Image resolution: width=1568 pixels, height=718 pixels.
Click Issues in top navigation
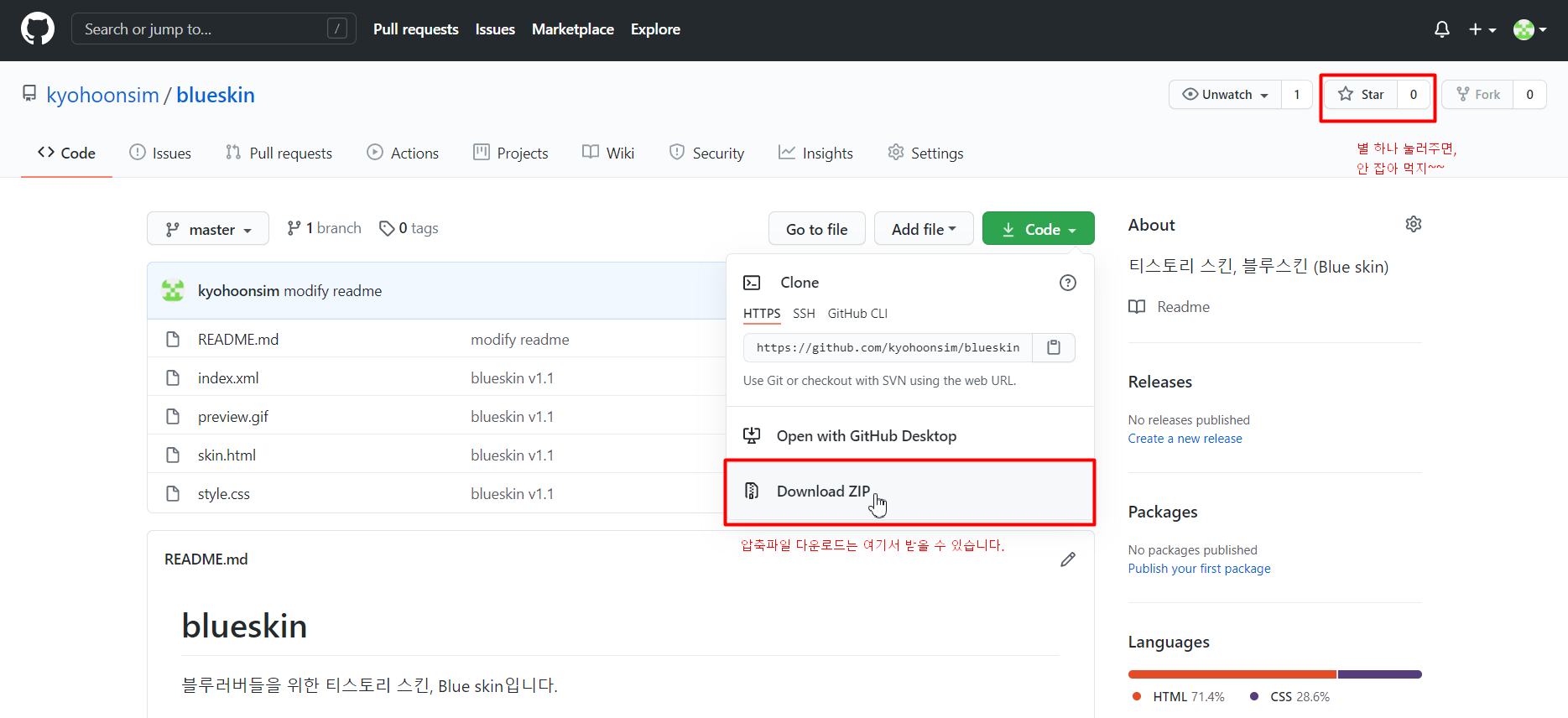[x=495, y=29]
